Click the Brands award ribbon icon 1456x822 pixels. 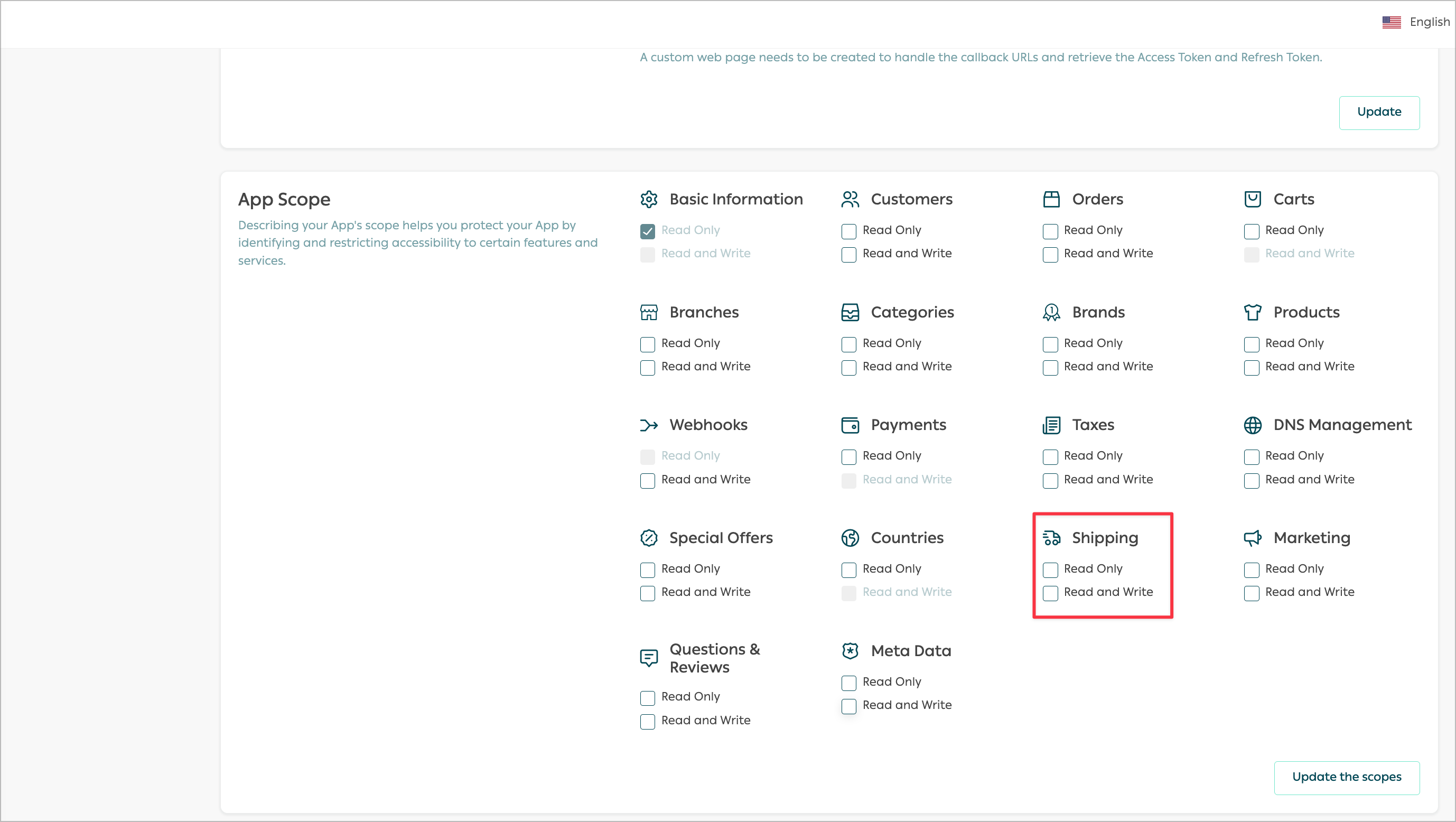point(1051,312)
